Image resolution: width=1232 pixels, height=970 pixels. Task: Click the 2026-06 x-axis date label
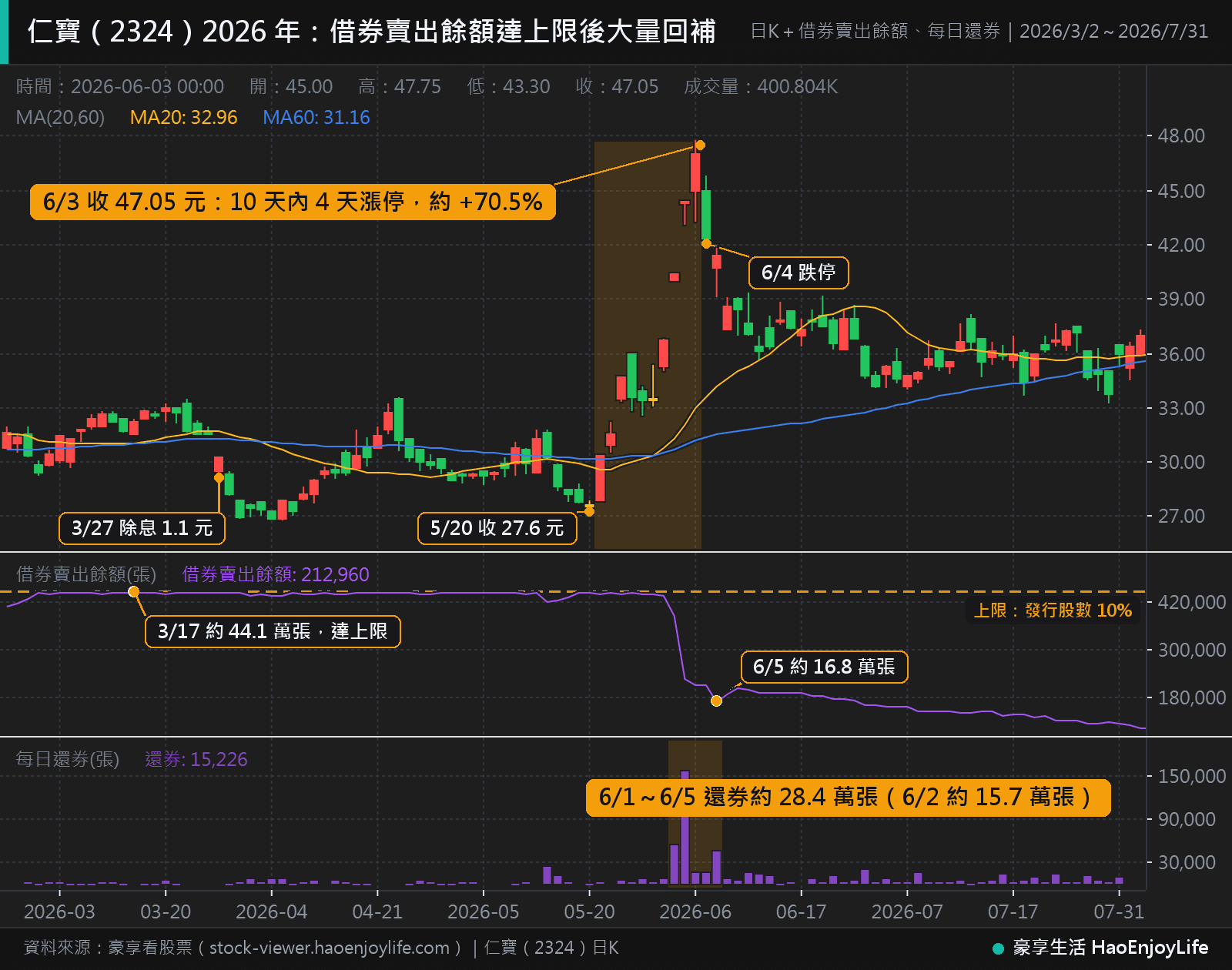pos(695,911)
